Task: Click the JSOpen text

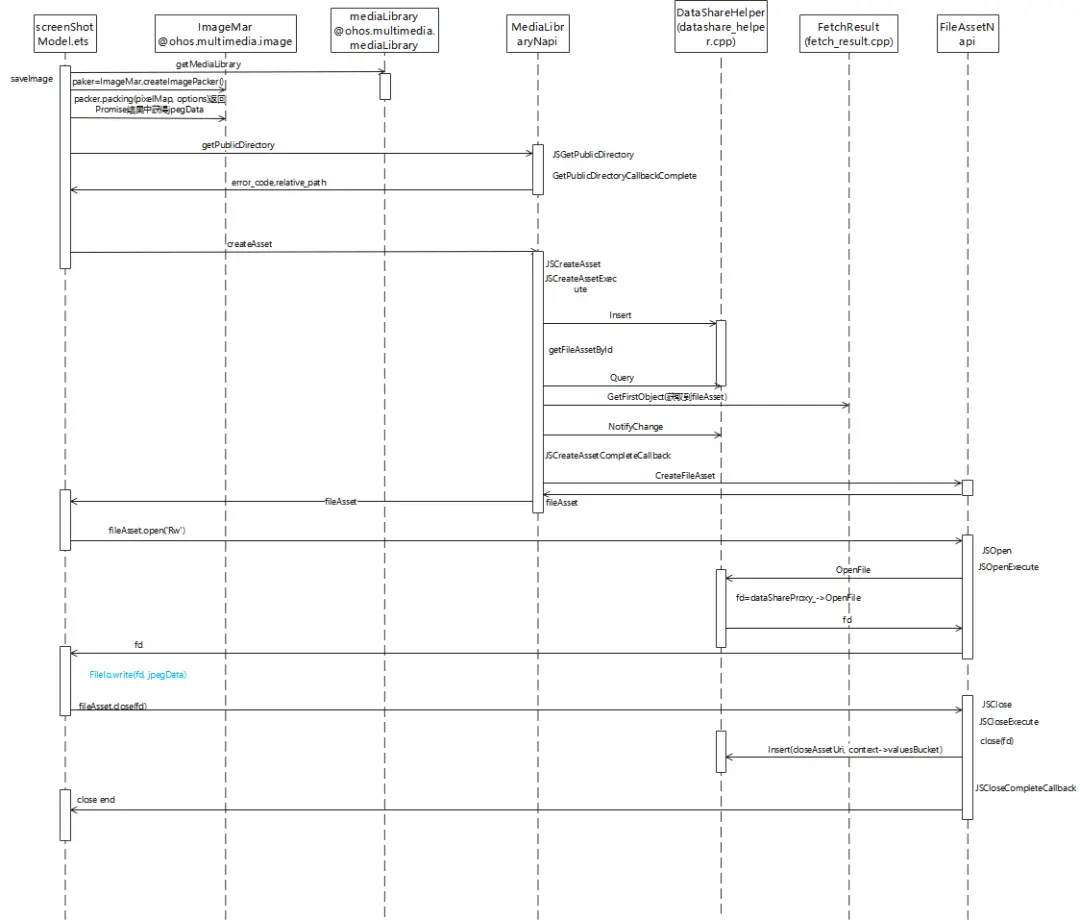Action: click(997, 551)
